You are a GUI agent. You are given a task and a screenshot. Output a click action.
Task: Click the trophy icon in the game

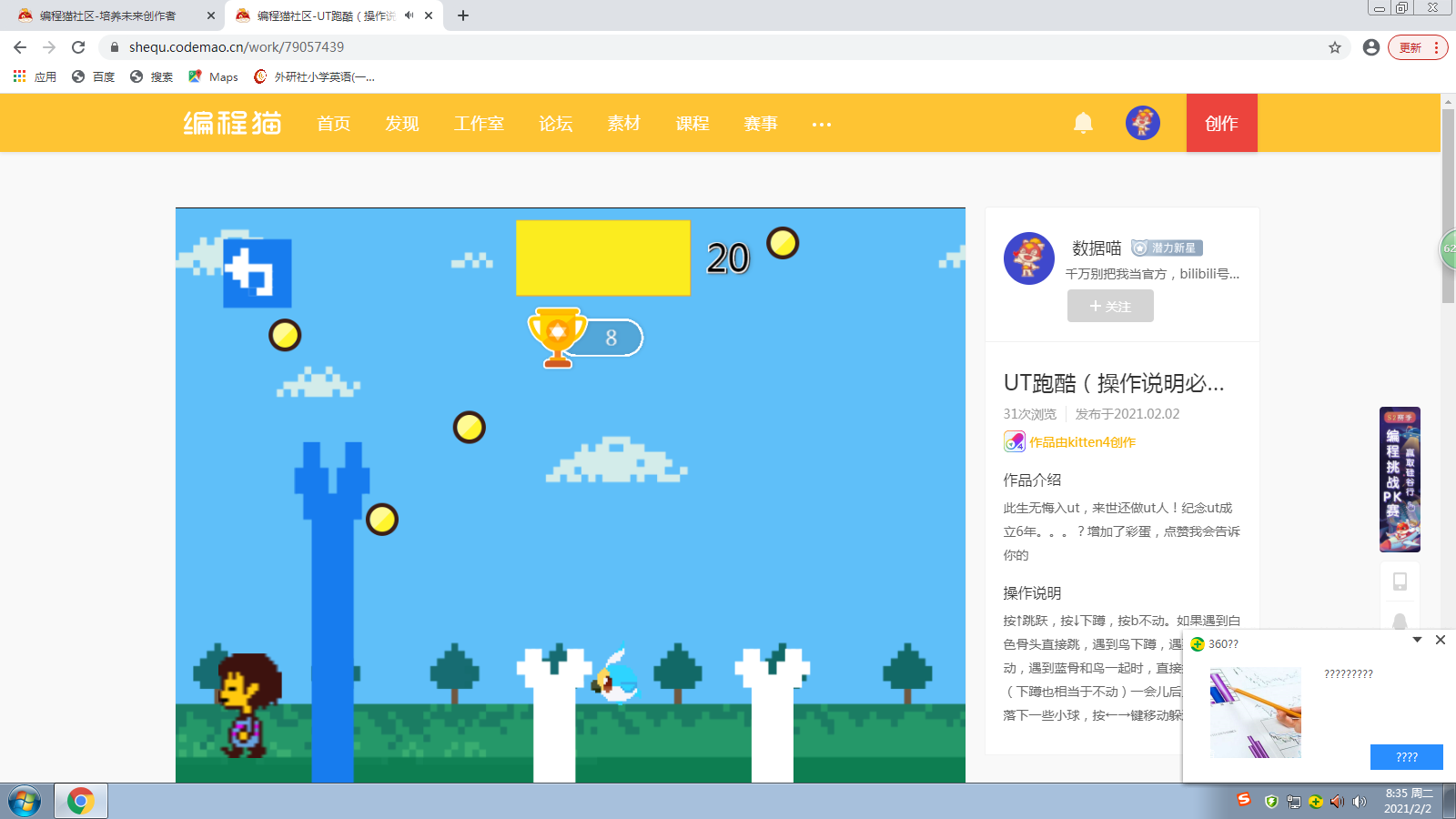point(557,337)
